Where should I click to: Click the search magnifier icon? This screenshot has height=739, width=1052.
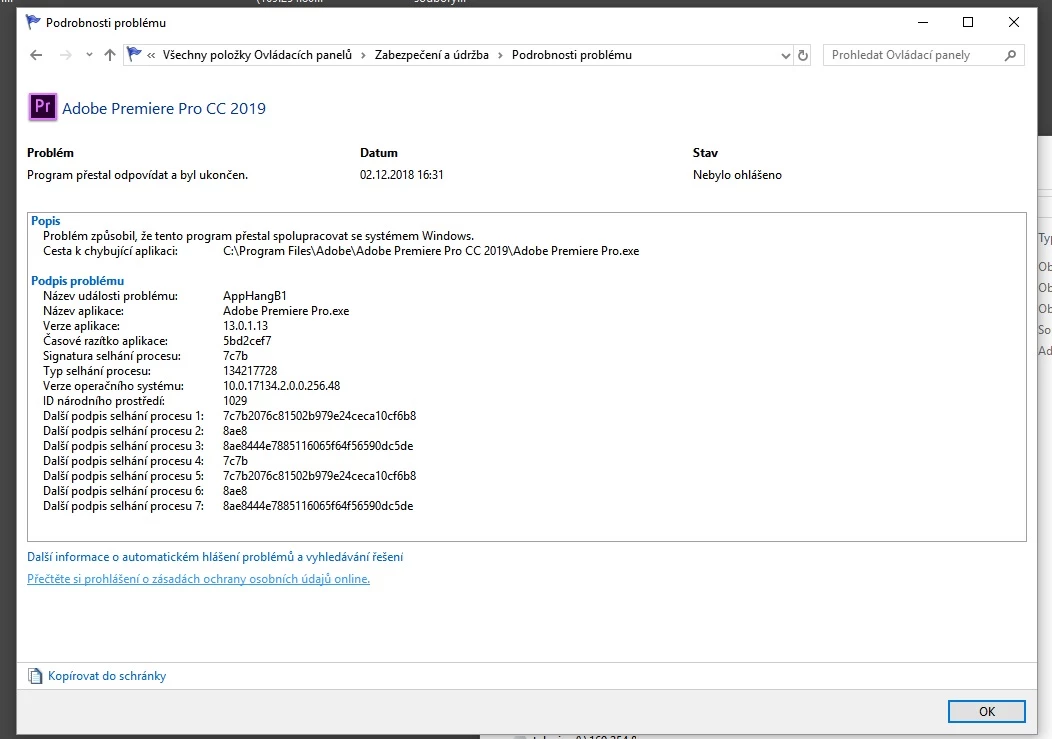[x=1010, y=55]
